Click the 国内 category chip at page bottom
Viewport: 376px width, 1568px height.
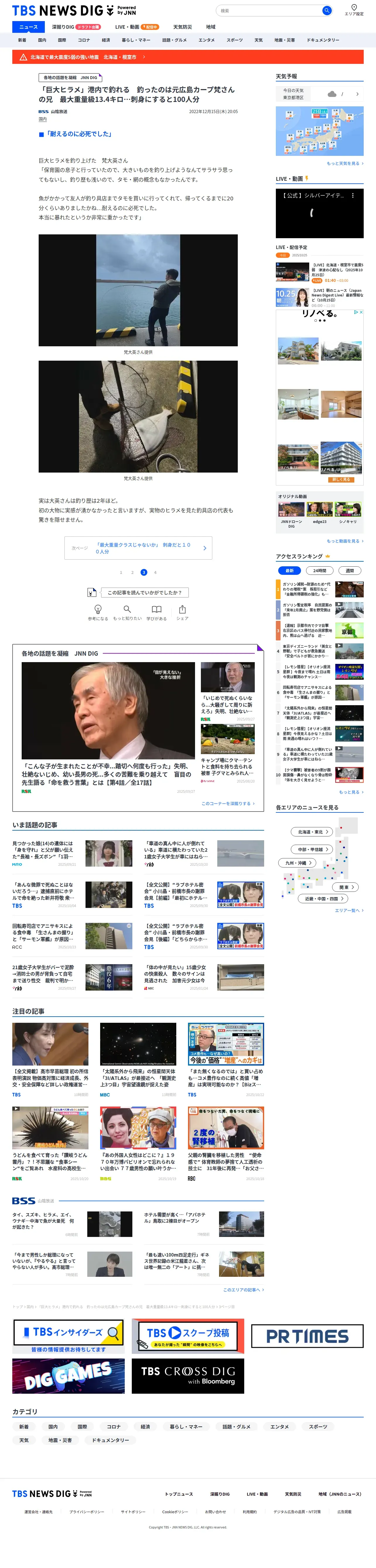point(53,1426)
